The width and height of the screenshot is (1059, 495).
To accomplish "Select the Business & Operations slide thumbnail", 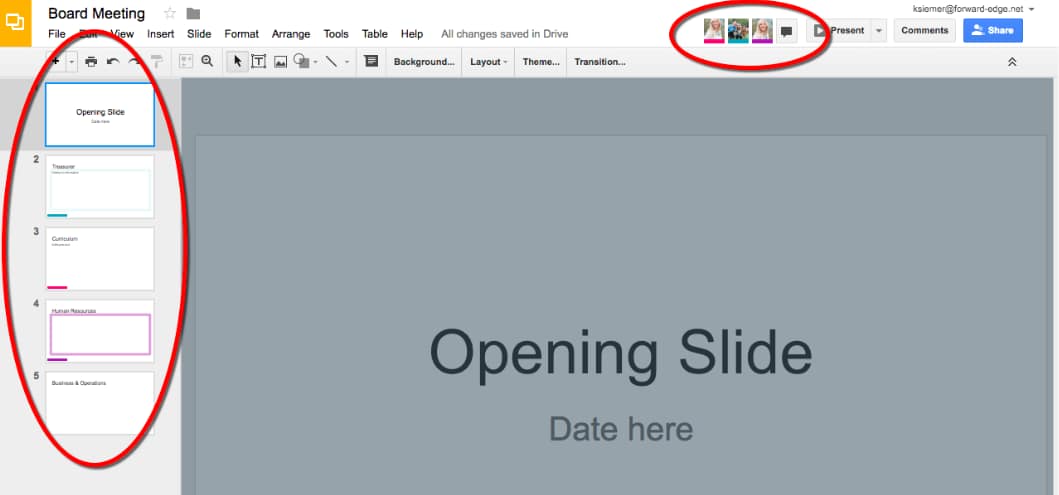I will point(100,402).
